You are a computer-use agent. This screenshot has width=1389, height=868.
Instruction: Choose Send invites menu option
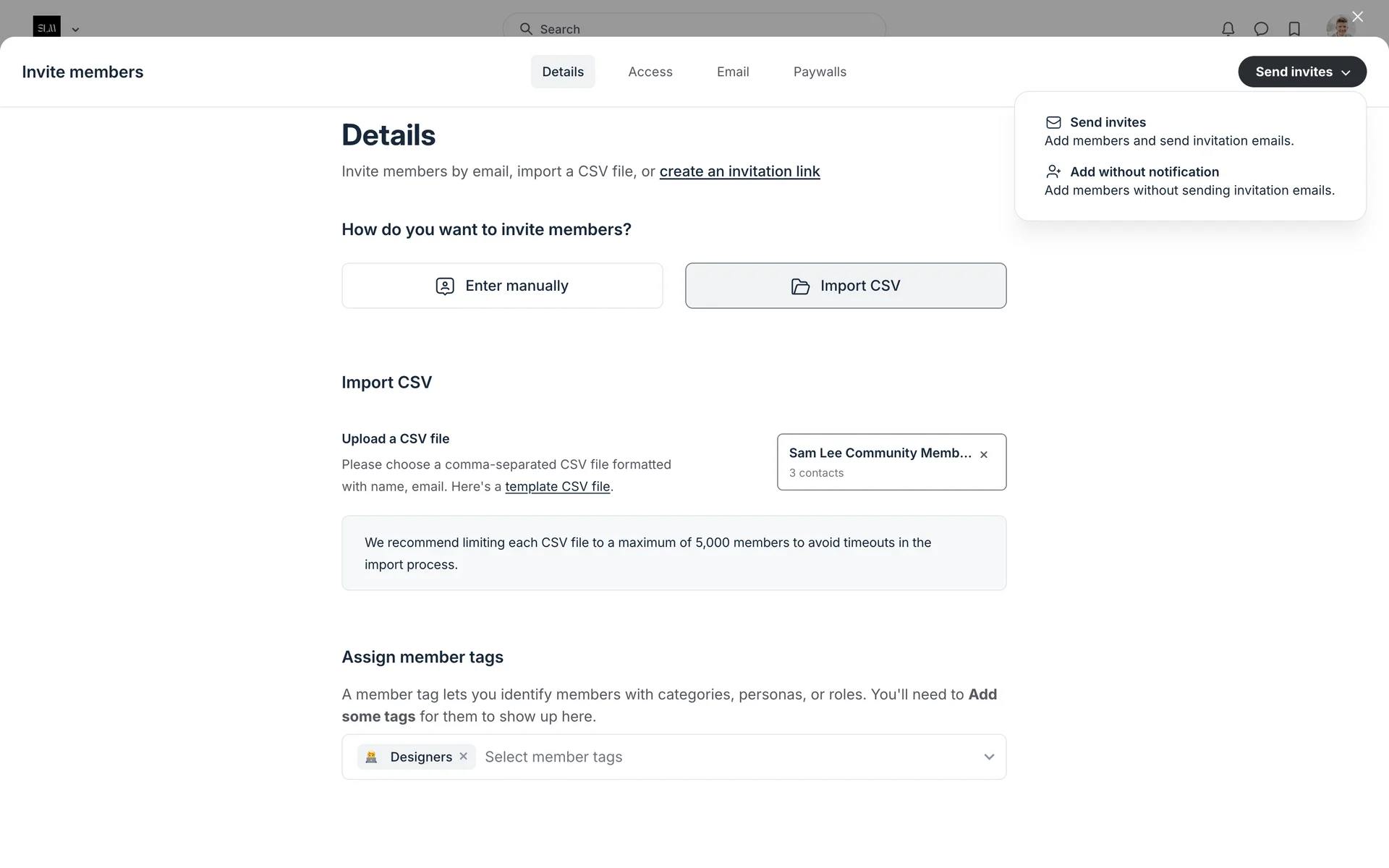1107,122
